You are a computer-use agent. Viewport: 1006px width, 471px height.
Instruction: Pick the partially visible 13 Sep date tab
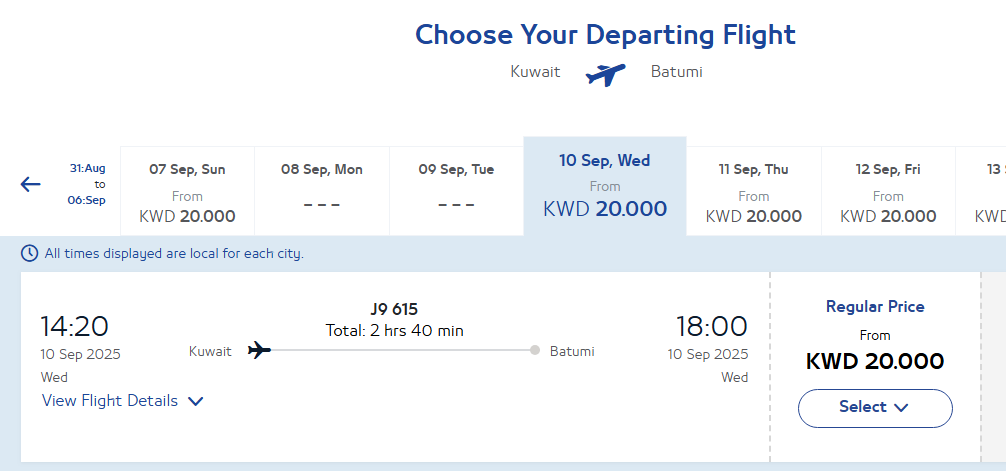click(981, 191)
